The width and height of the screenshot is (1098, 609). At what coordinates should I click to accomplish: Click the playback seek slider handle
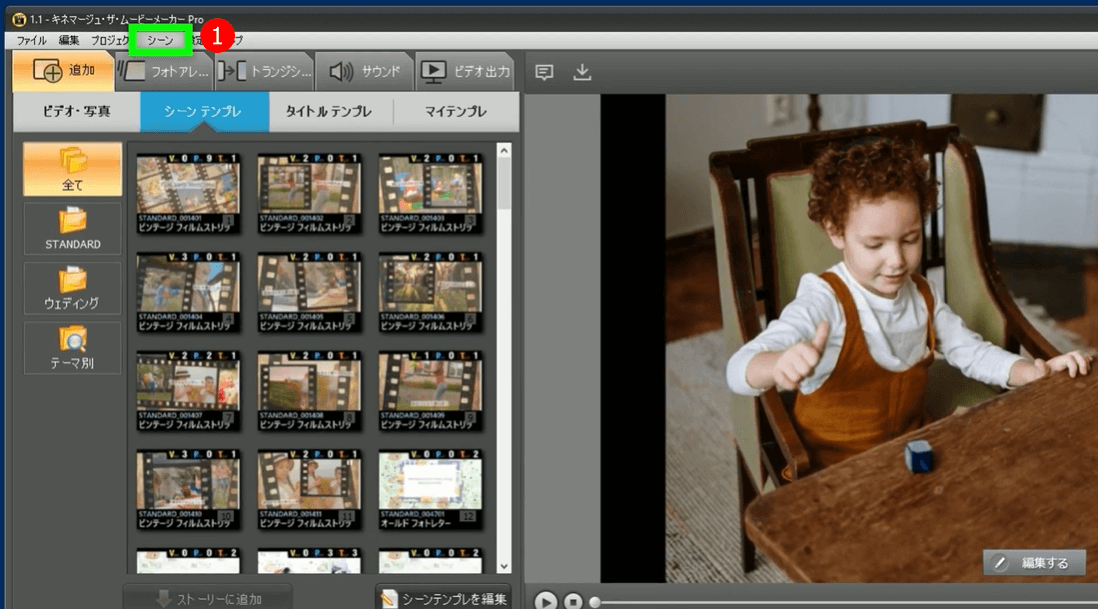point(595,602)
